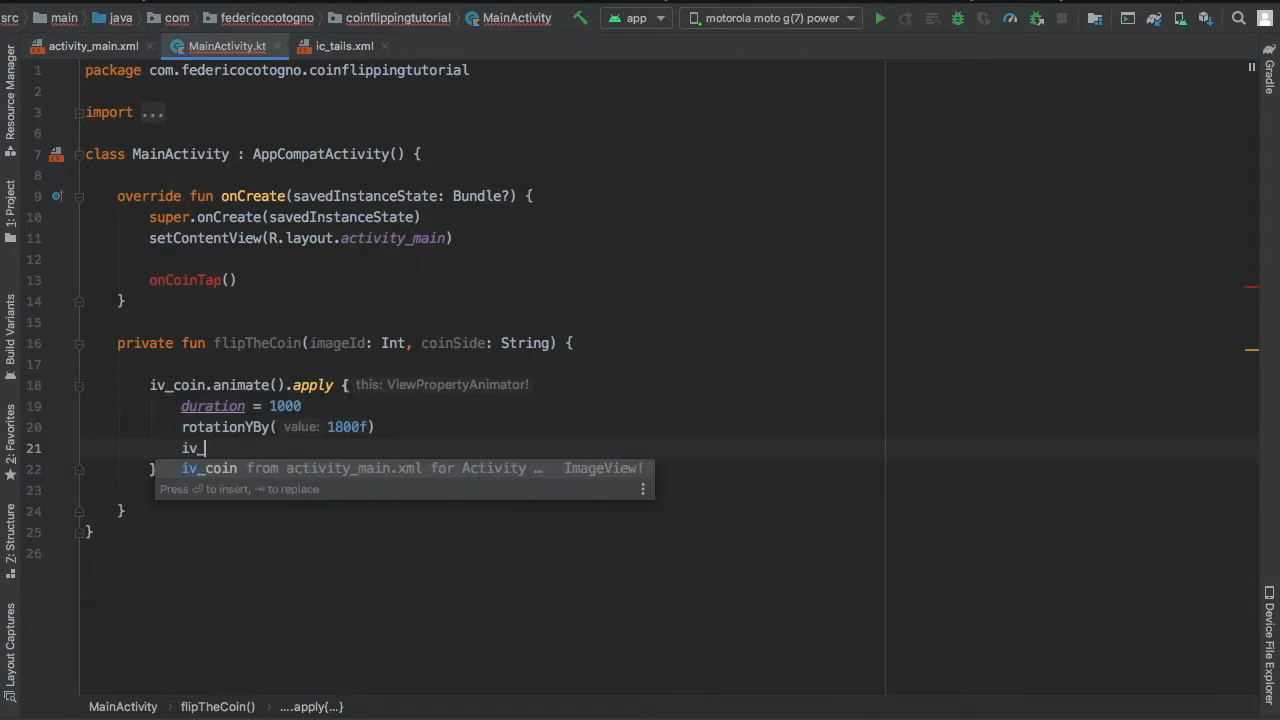Start debugging with the green bug icon
This screenshot has height=720, width=1280.
pos(958,18)
